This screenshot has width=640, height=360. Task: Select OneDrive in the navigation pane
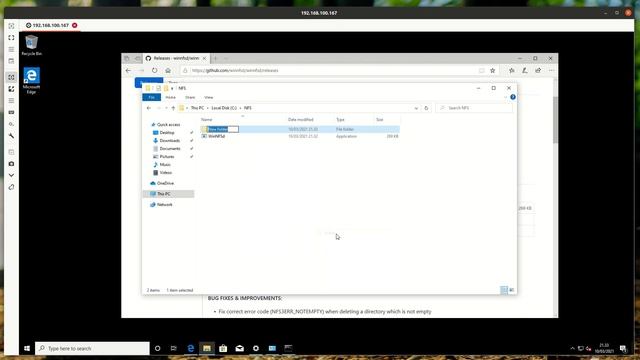[165, 183]
